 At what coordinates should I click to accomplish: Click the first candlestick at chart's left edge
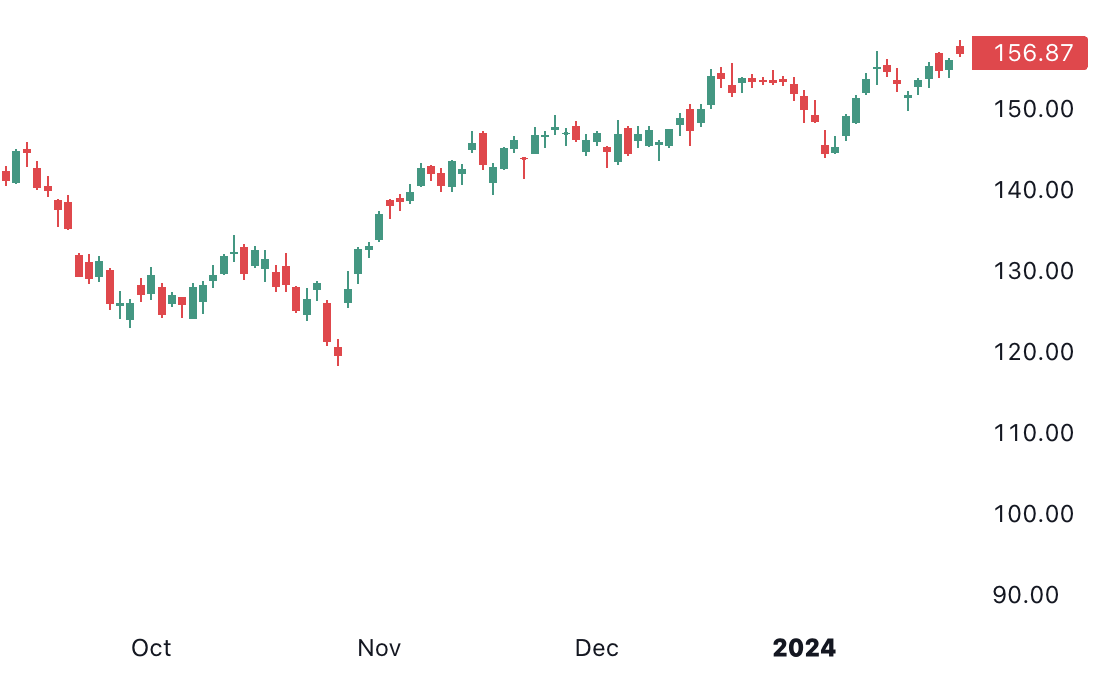pyautogui.click(x=6, y=176)
